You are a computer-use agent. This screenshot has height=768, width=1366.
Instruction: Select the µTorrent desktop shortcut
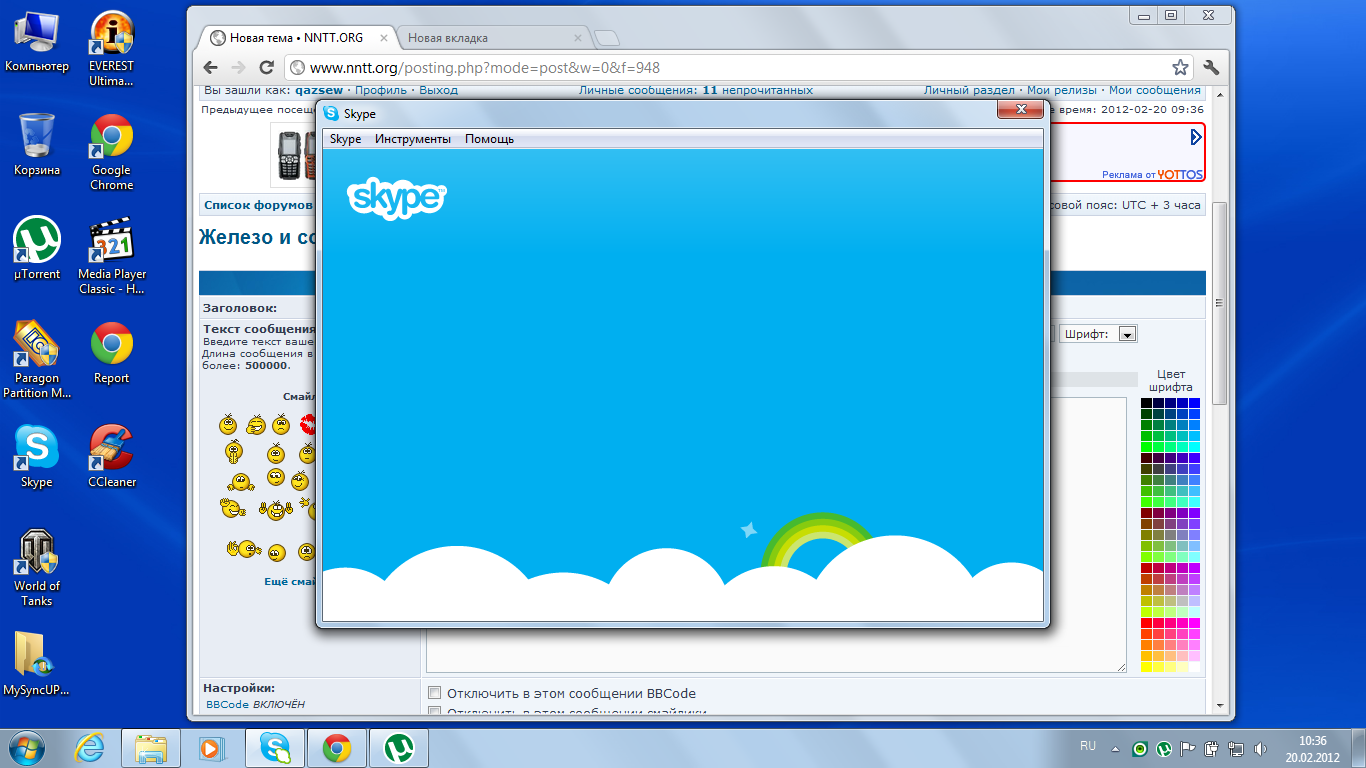[x=37, y=249]
